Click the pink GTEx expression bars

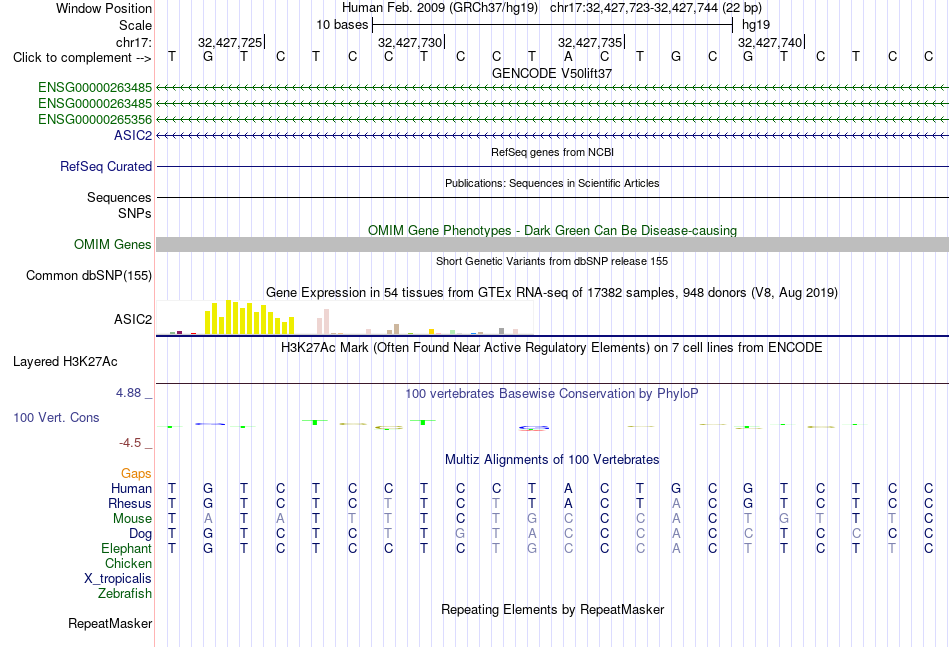pyautogui.click(x=323, y=322)
